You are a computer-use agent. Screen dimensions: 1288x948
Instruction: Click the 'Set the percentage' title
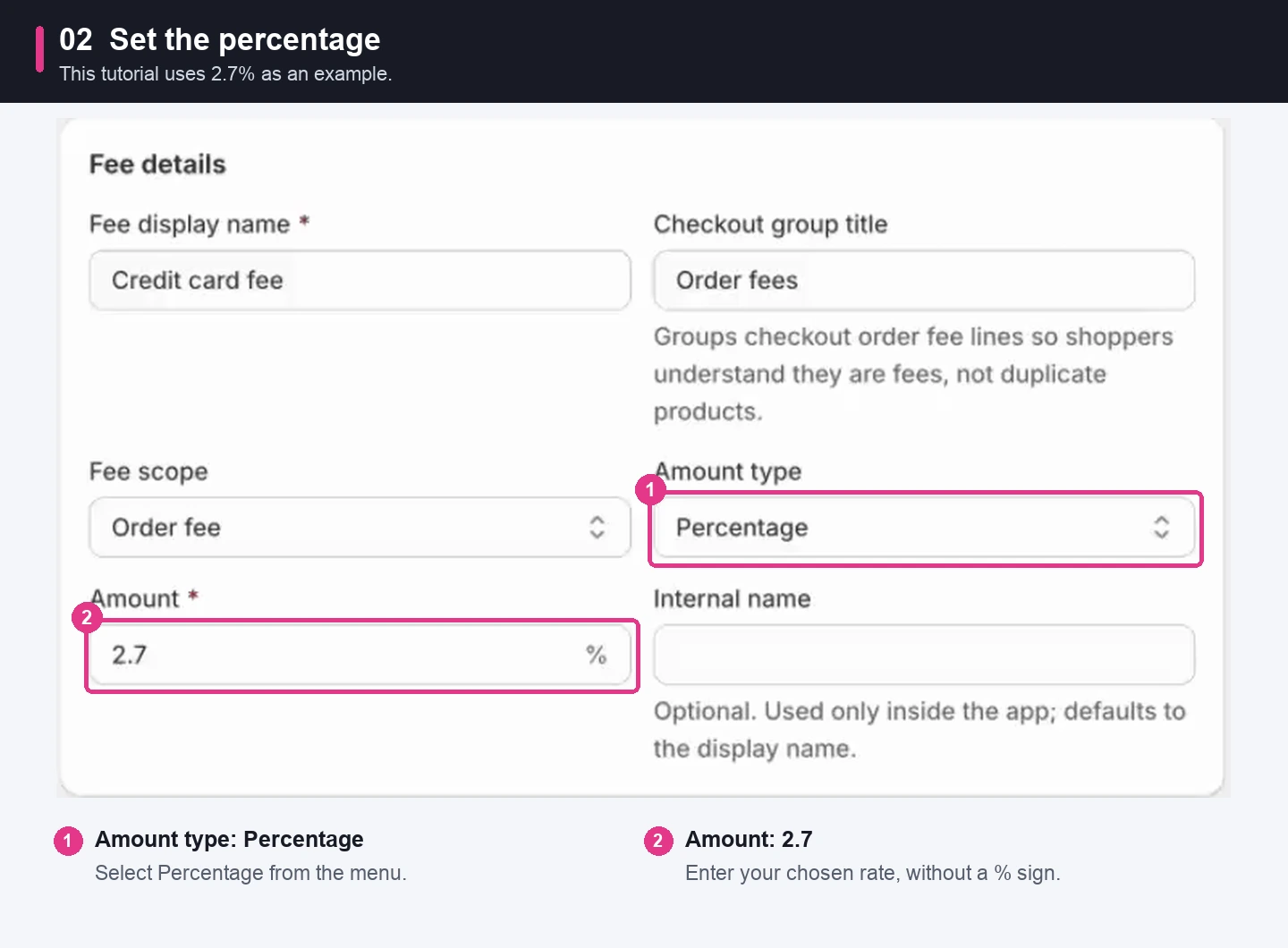244,39
